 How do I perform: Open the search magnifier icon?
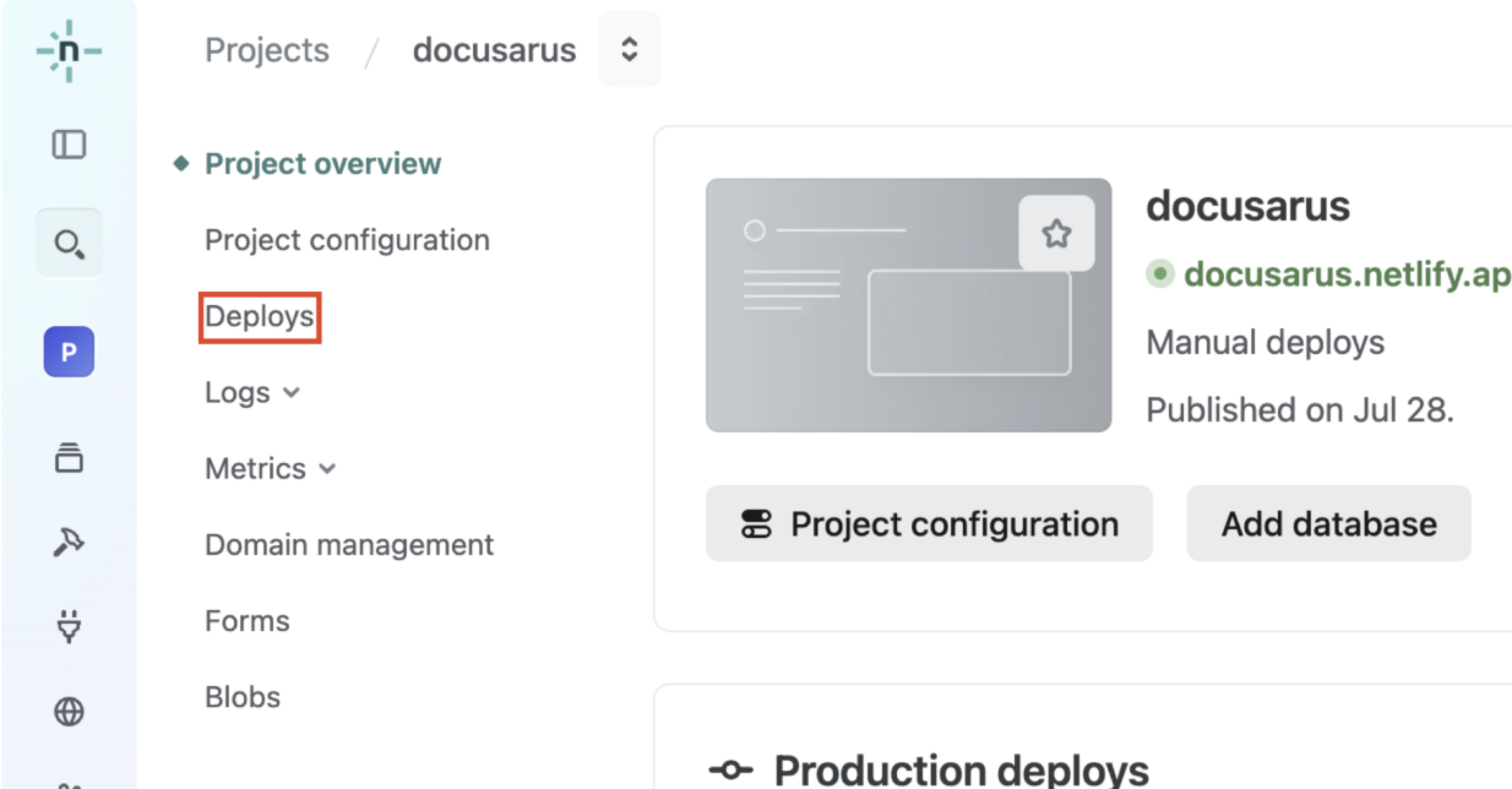point(69,244)
